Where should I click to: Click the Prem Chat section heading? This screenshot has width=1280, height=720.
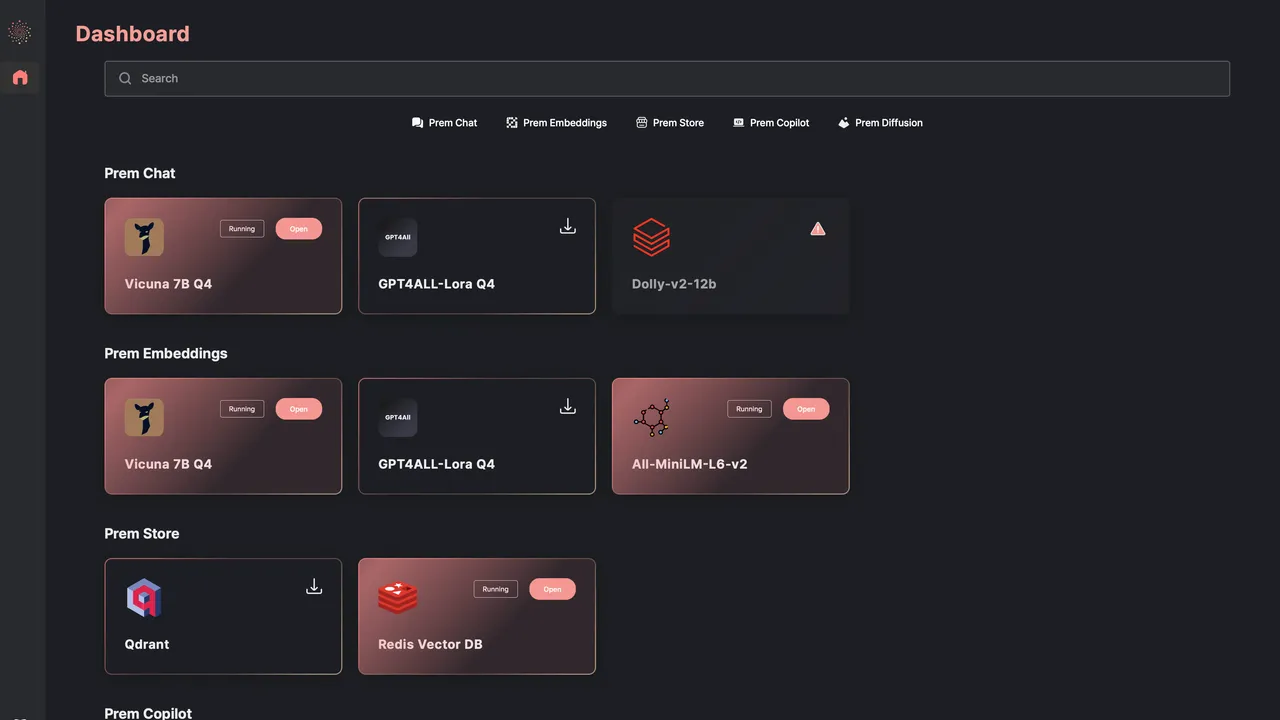tap(140, 173)
